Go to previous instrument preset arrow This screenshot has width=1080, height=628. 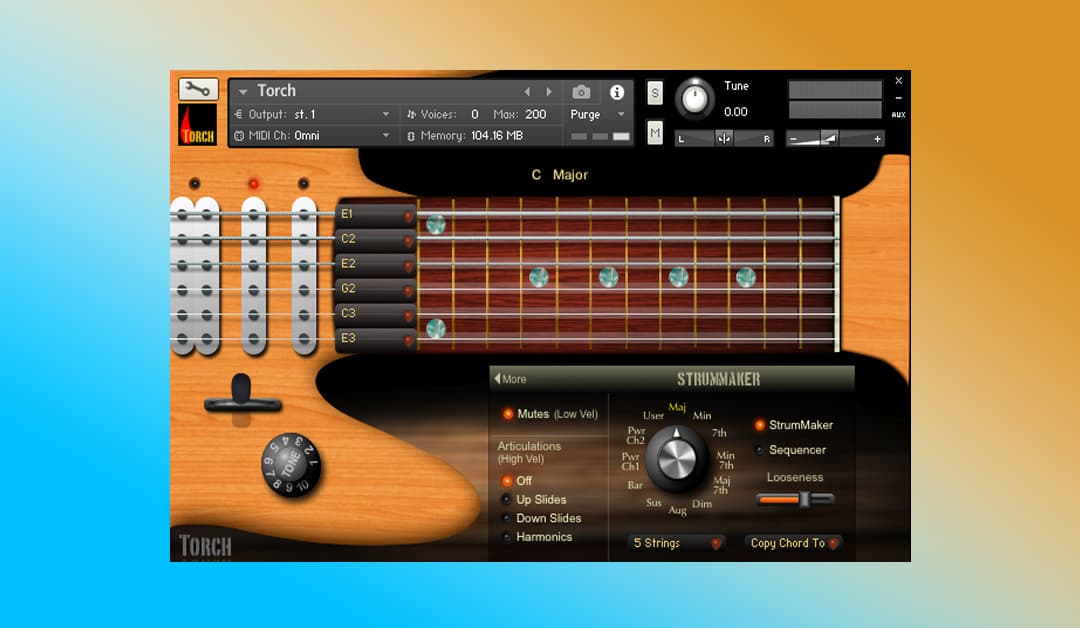coord(527,92)
